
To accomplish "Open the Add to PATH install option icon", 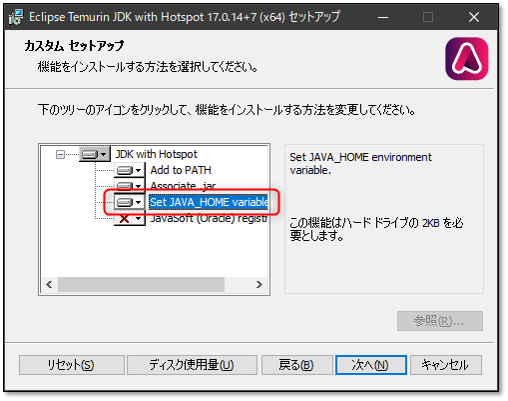I will tap(129, 170).
